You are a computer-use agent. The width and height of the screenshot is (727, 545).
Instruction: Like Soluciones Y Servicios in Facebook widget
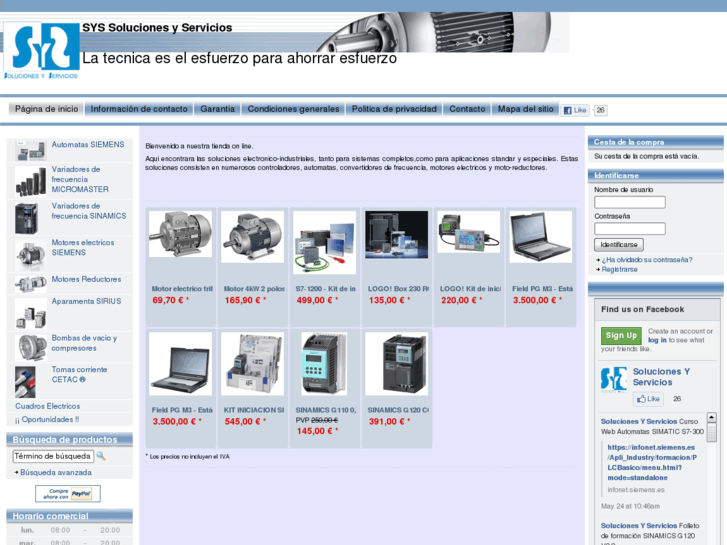[648, 399]
